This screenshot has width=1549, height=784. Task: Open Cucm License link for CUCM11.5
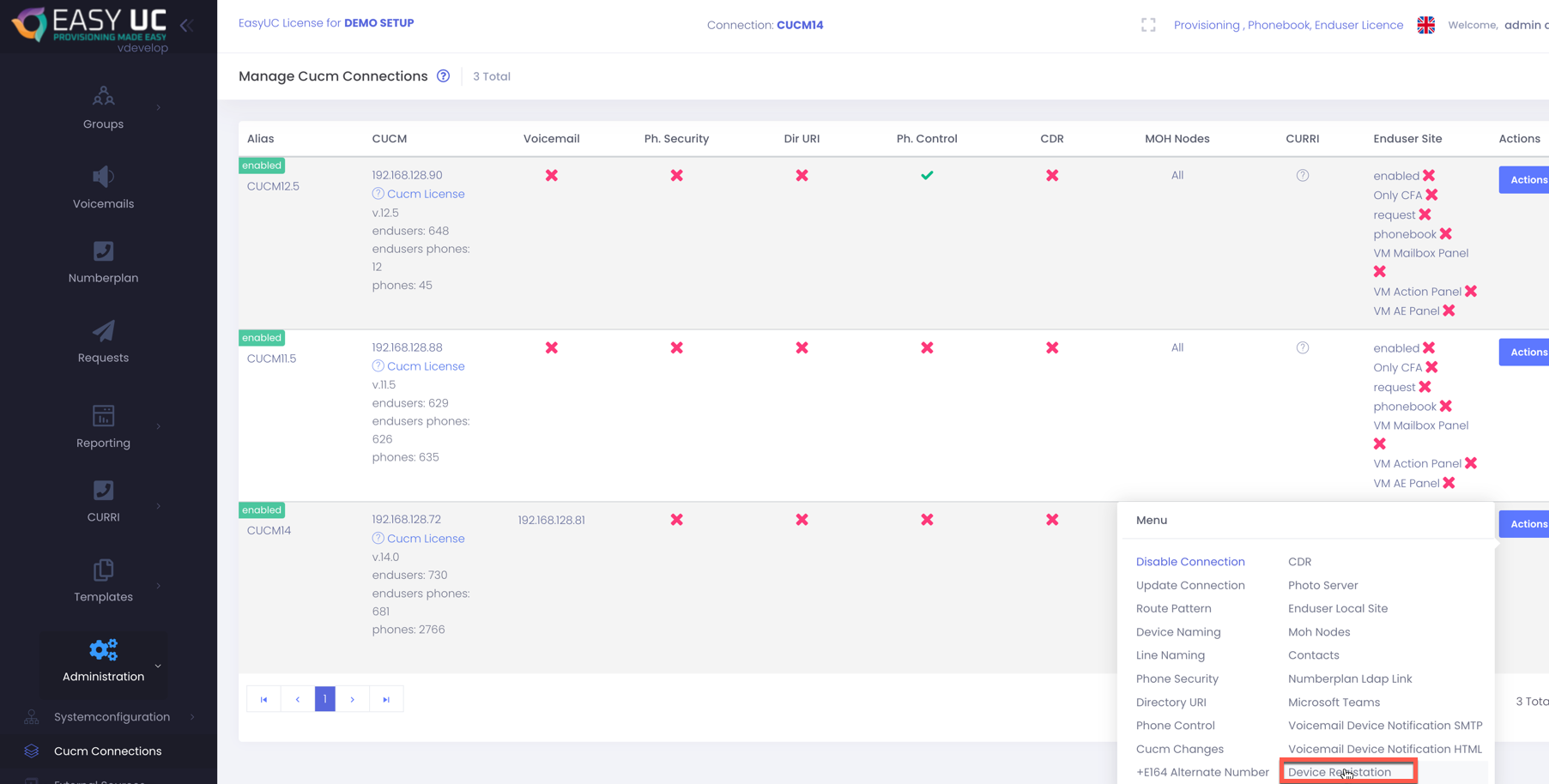coord(425,366)
